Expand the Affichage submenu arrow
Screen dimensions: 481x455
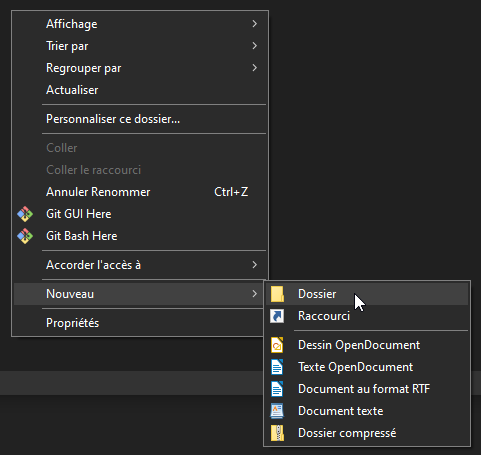click(x=255, y=24)
